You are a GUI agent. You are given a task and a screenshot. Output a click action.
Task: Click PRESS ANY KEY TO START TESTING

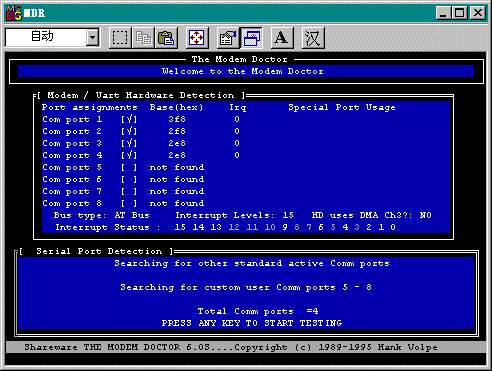click(252, 323)
